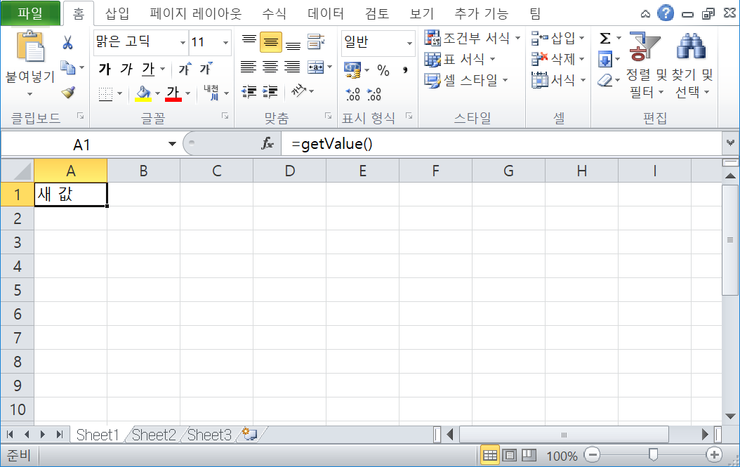Click the insert function fx icon
The image size is (740, 467).
click(267, 144)
